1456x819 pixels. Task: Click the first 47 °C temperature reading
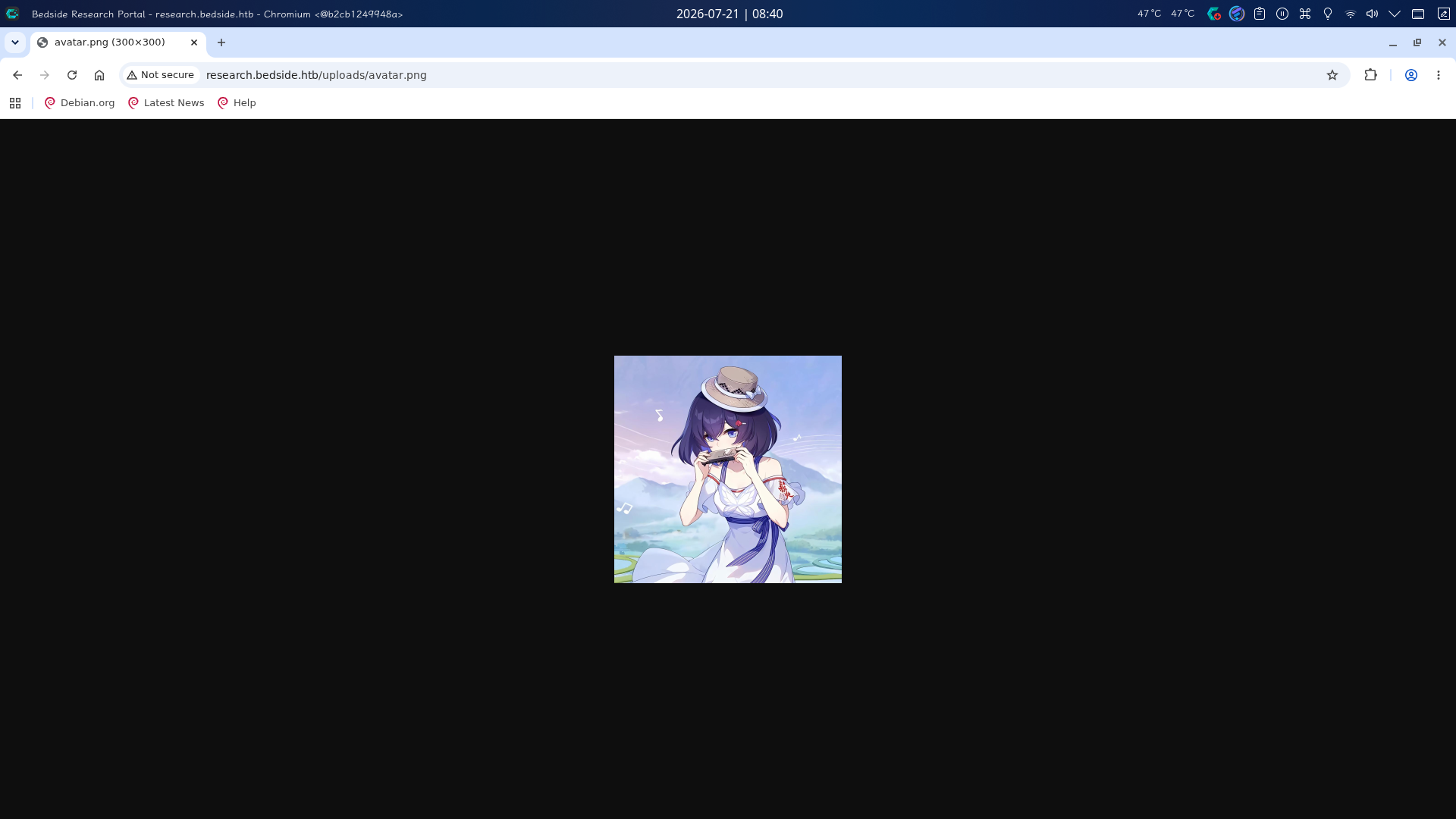point(1149,14)
